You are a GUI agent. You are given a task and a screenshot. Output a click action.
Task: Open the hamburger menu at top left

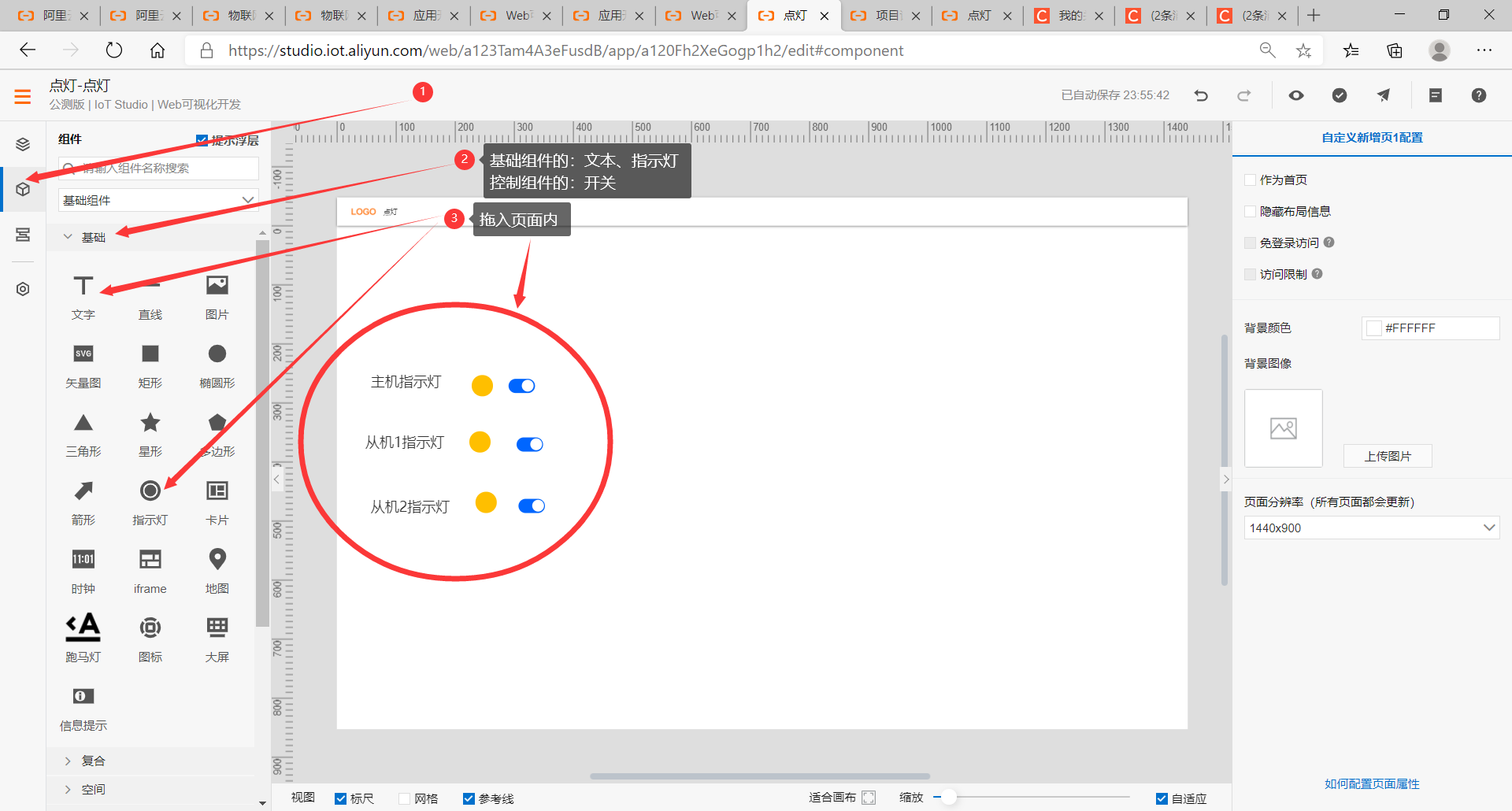[23, 97]
